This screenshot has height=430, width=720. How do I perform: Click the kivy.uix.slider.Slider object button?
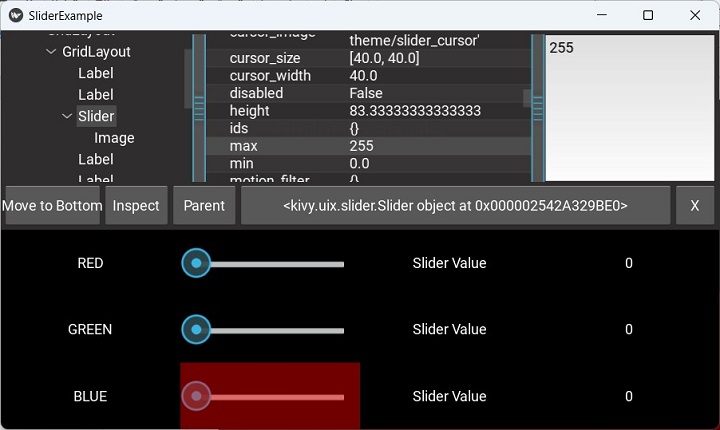455,205
